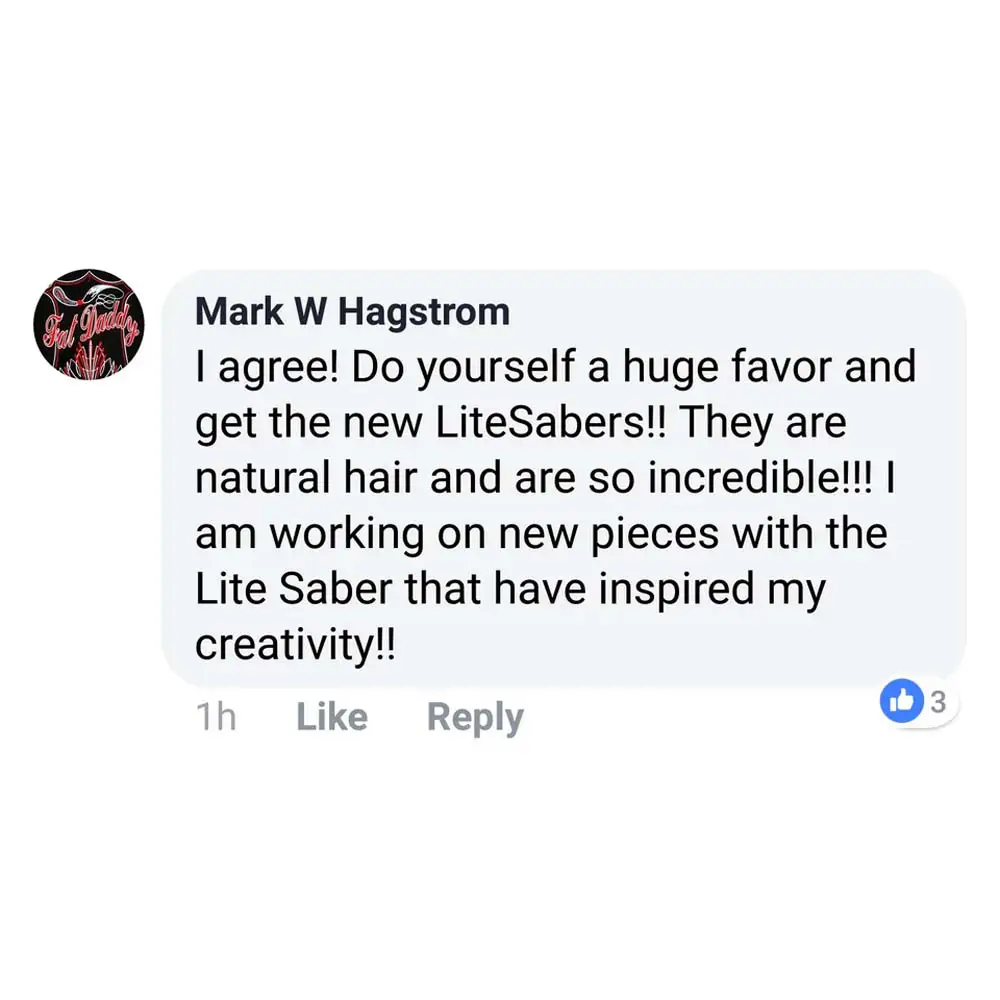Reply to Mark W Hagstrom's comment
Screen dimensions: 1000x1000
[475, 718]
